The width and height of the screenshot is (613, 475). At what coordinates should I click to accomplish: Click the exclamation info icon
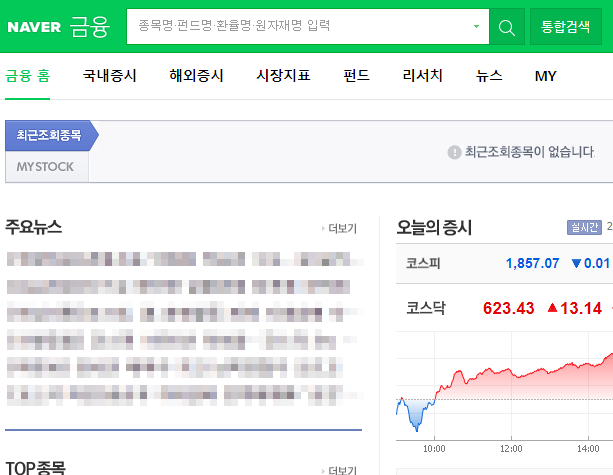click(x=454, y=152)
